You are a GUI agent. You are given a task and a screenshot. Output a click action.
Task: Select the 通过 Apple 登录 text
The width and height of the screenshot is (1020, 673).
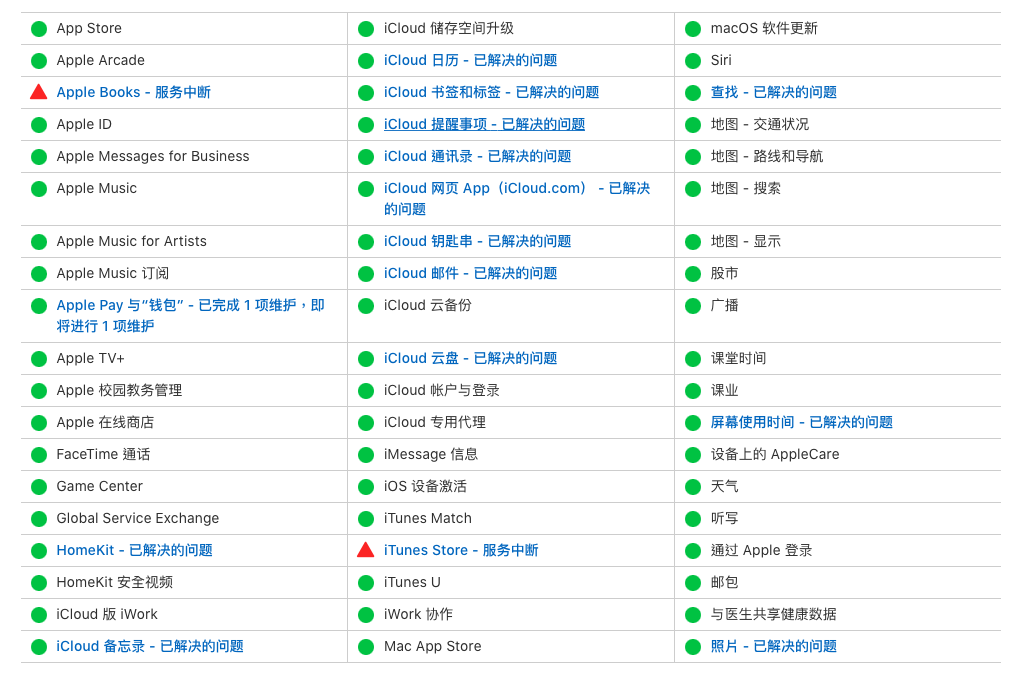click(761, 550)
